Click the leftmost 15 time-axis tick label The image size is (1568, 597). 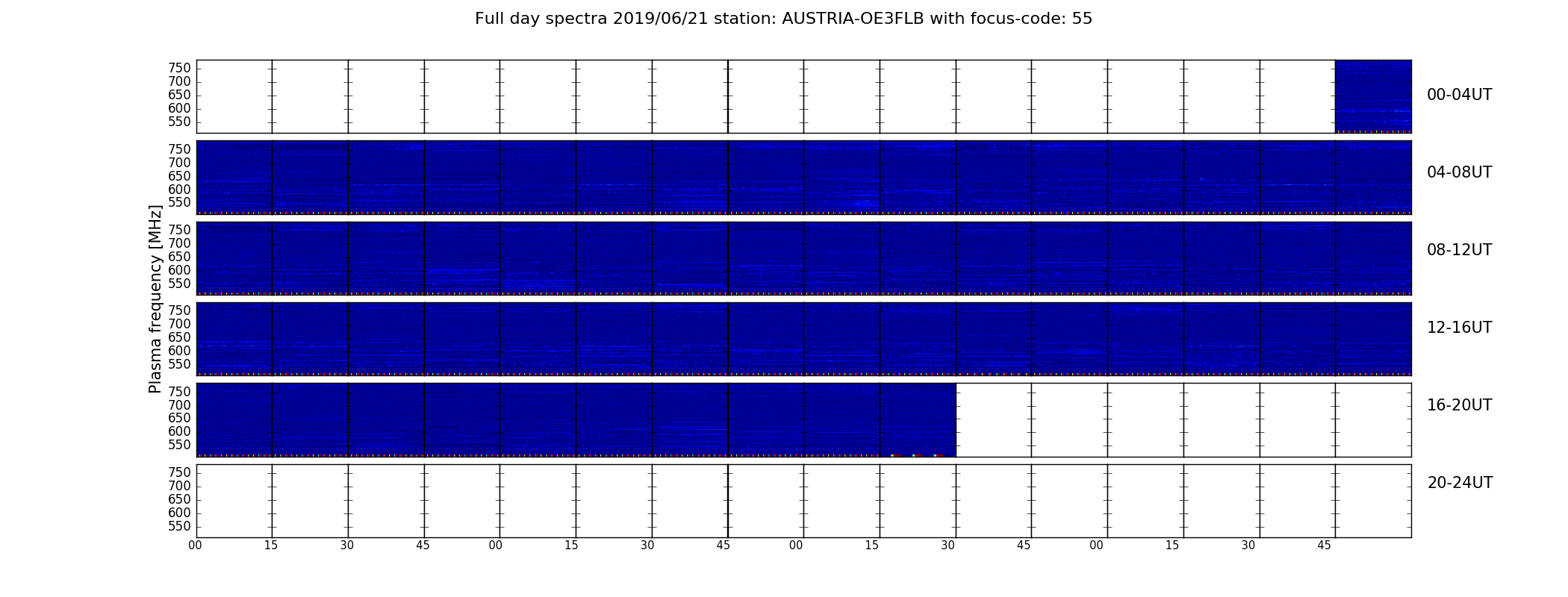(x=271, y=546)
